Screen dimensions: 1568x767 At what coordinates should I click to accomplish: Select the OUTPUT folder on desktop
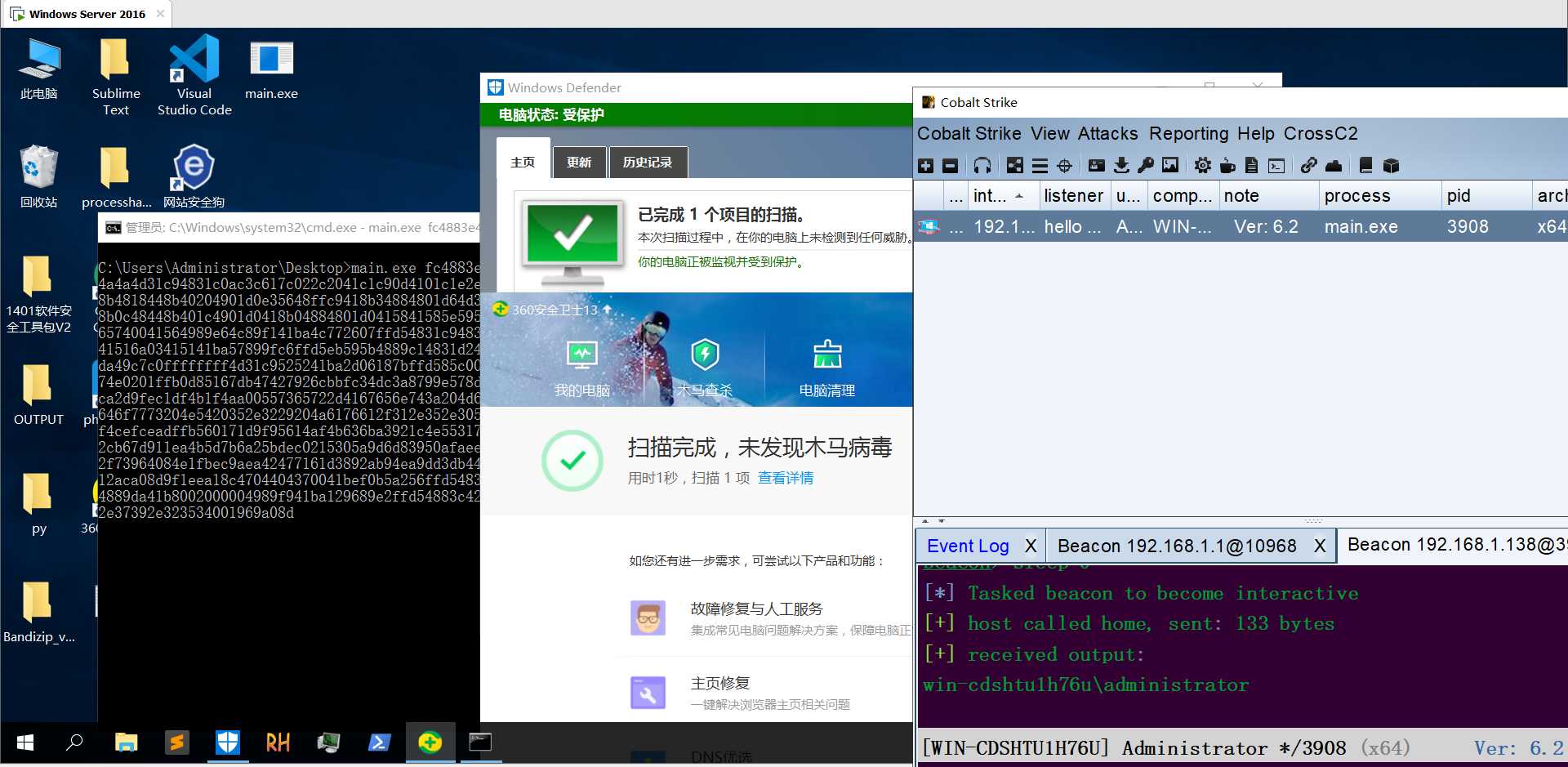click(38, 395)
